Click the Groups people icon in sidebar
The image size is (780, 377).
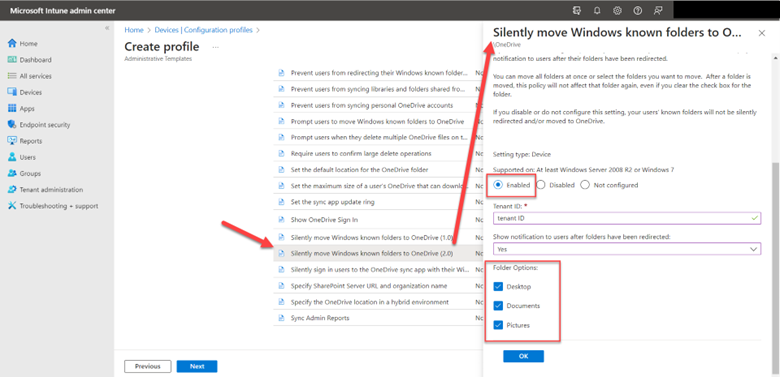12,174
